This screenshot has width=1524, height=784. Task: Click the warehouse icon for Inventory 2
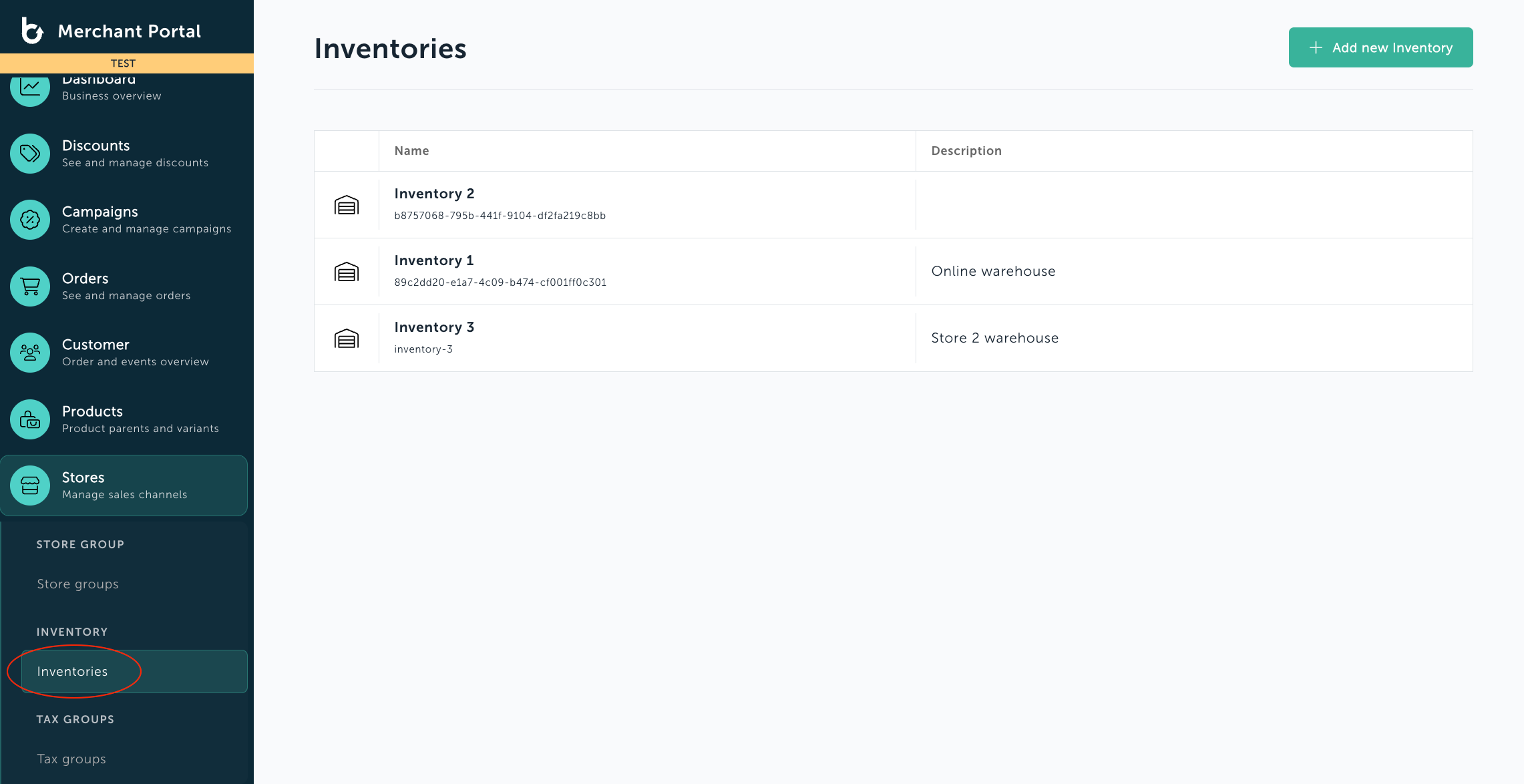pos(347,205)
